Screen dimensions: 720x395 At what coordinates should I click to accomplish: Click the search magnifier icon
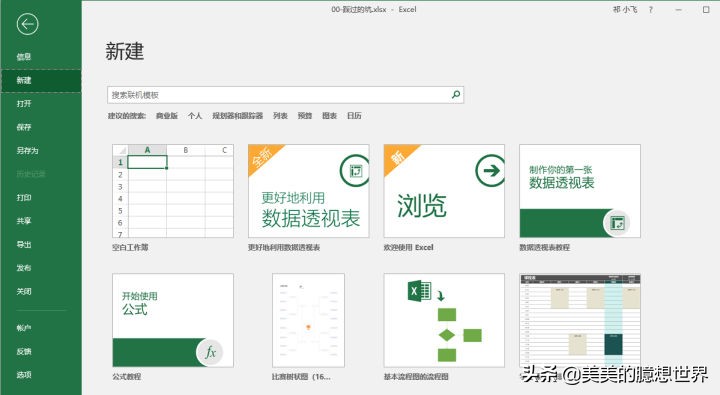point(456,95)
